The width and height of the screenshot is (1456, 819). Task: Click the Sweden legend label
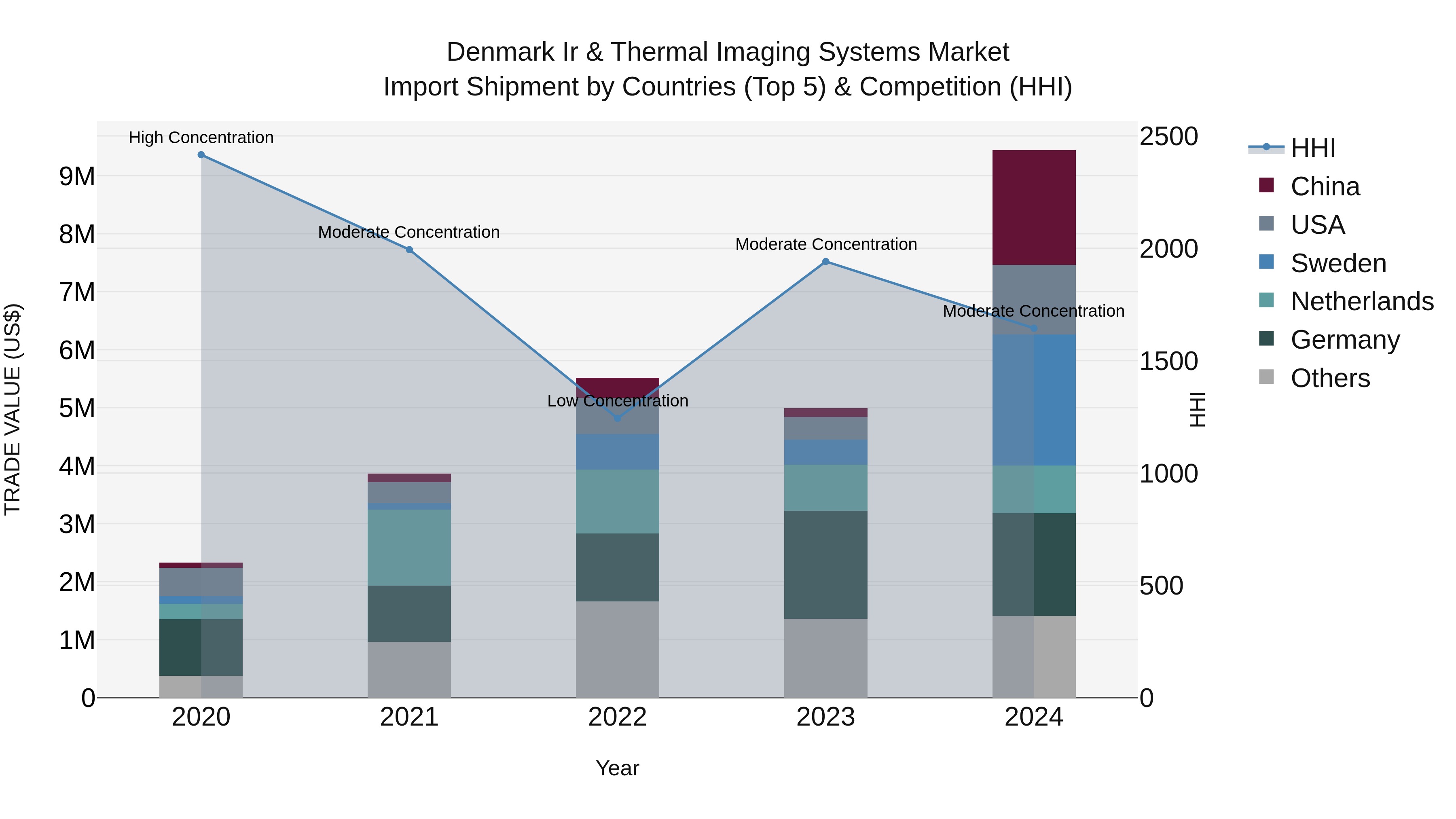click(1339, 263)
